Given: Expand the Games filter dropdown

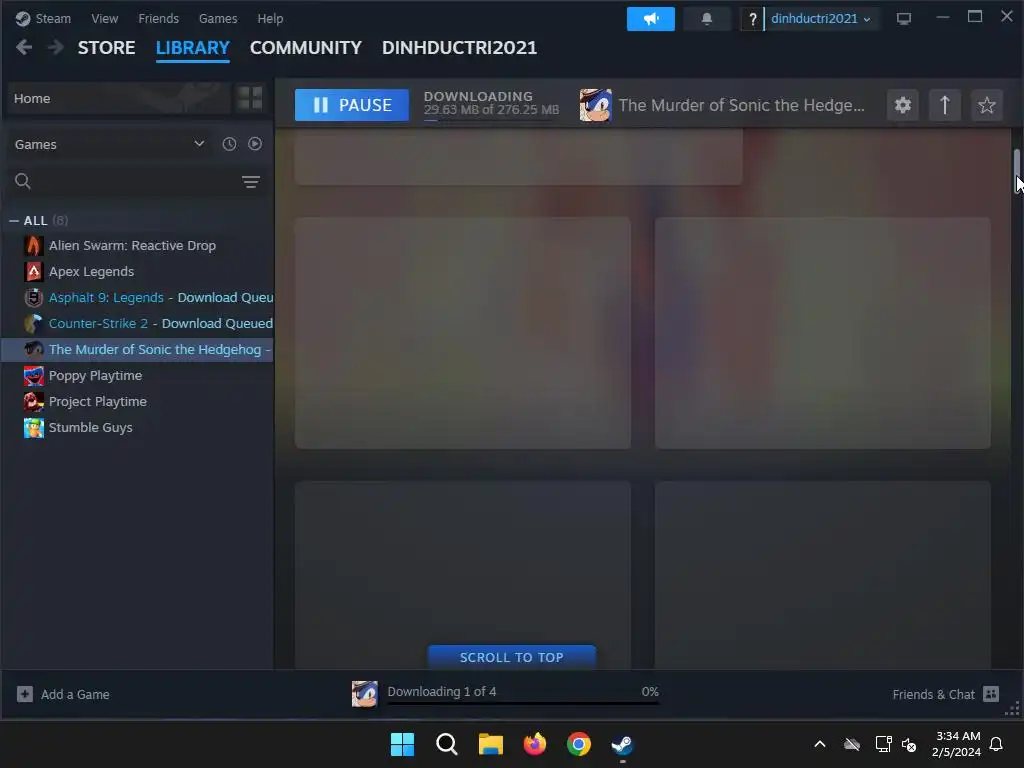Looking at the screenshot, I should coord(199,144).
